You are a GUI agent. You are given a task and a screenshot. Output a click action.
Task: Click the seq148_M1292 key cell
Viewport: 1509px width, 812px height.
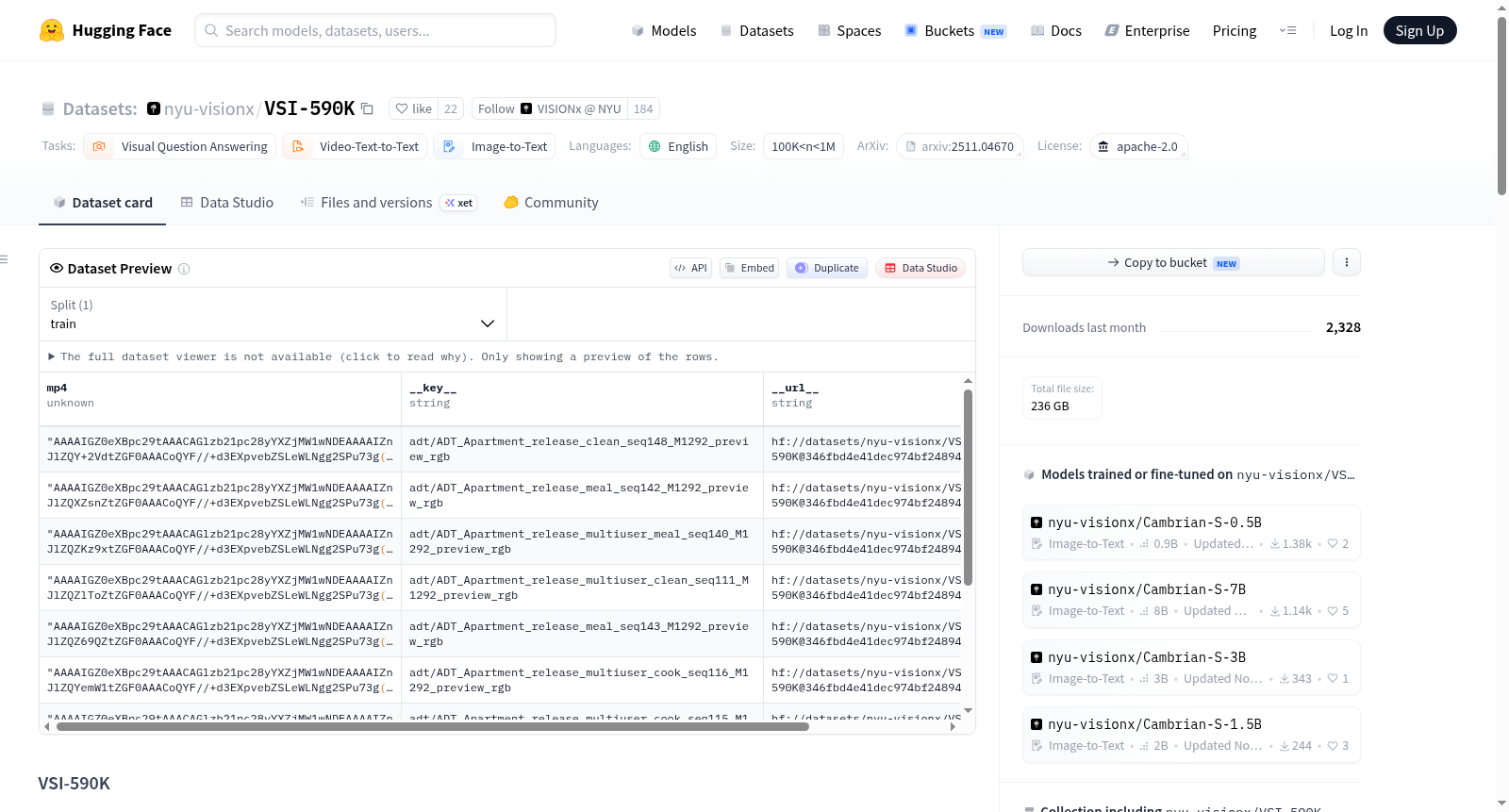582,449
